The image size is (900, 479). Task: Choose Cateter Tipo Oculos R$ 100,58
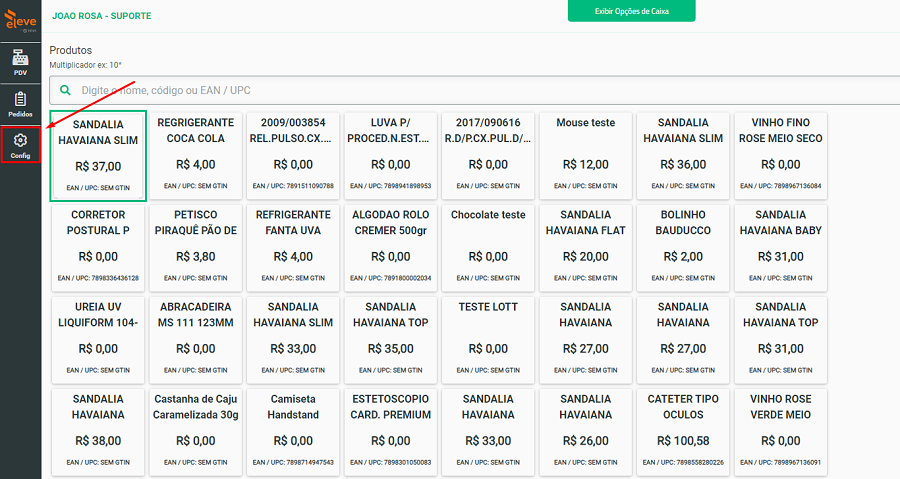[x=684, y=431]
